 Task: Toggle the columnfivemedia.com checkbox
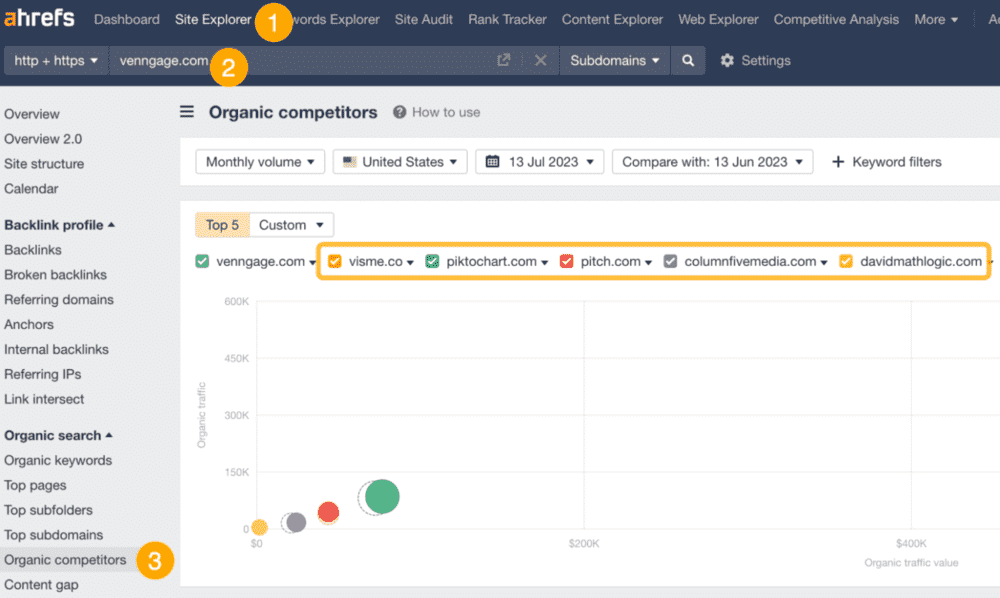670,261
